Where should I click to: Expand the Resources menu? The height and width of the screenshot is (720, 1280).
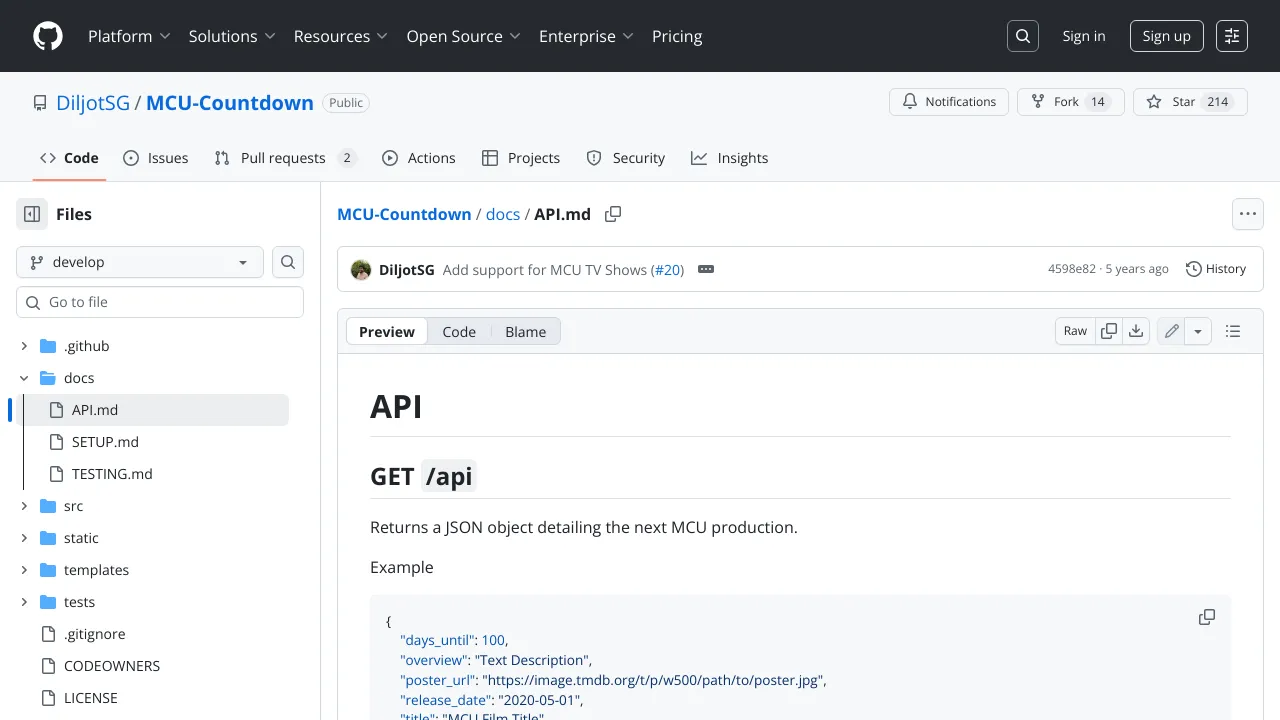(x=341, y=36)
